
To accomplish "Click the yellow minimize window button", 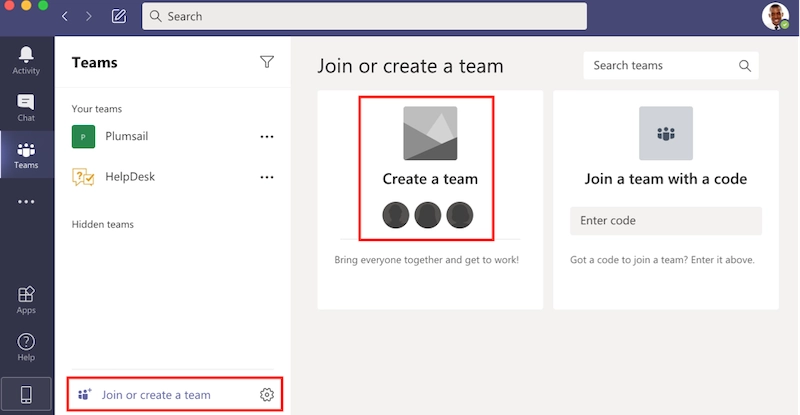I will click(26, 5).
